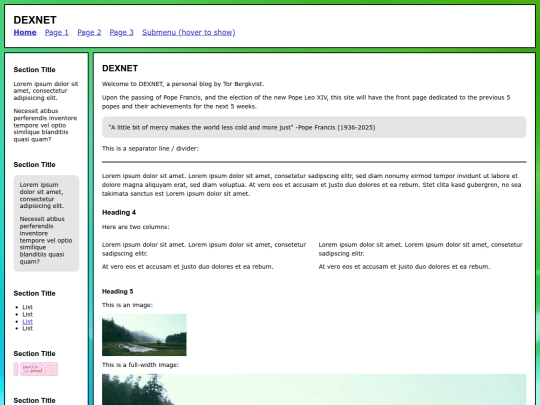Click the DEXNET site title in the header
The width and height of the screenshot is (540, 405).
[35, 20]
